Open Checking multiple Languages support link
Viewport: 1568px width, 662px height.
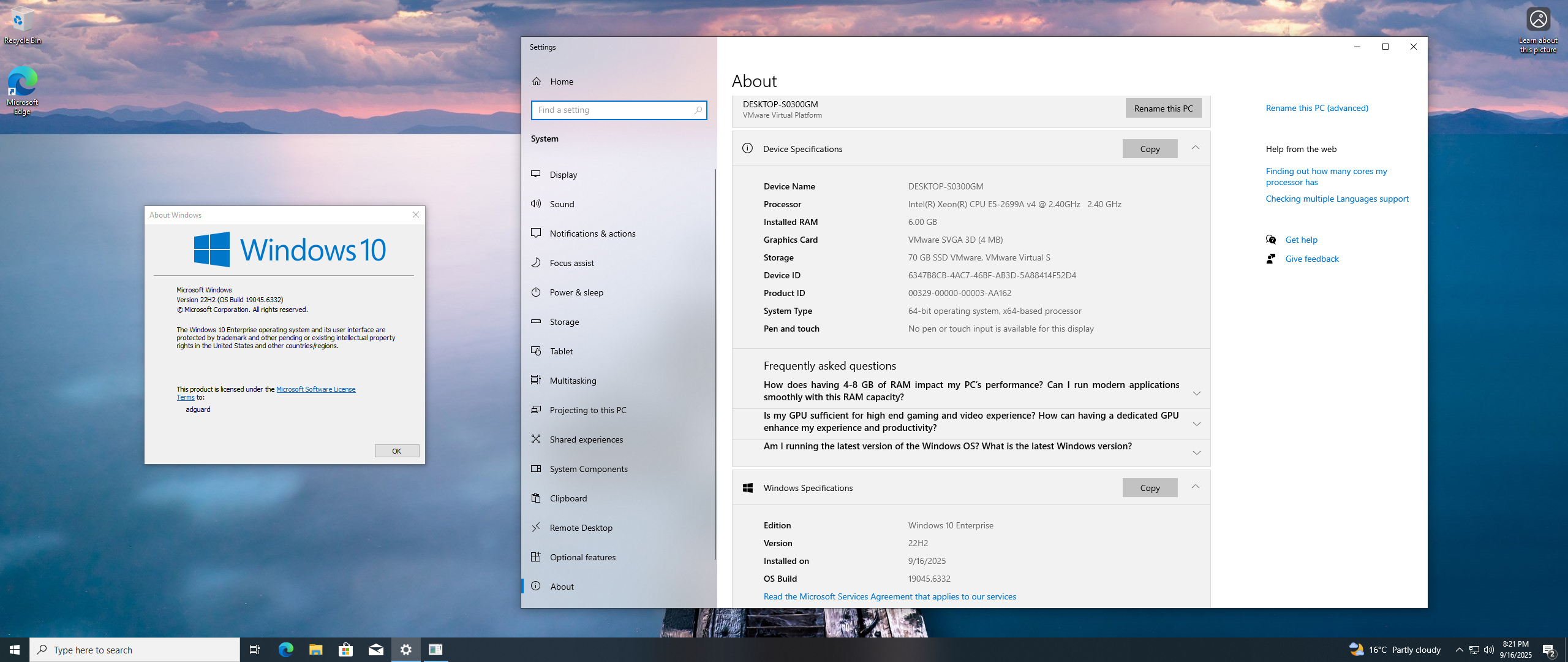click(x=1337, y=199)
